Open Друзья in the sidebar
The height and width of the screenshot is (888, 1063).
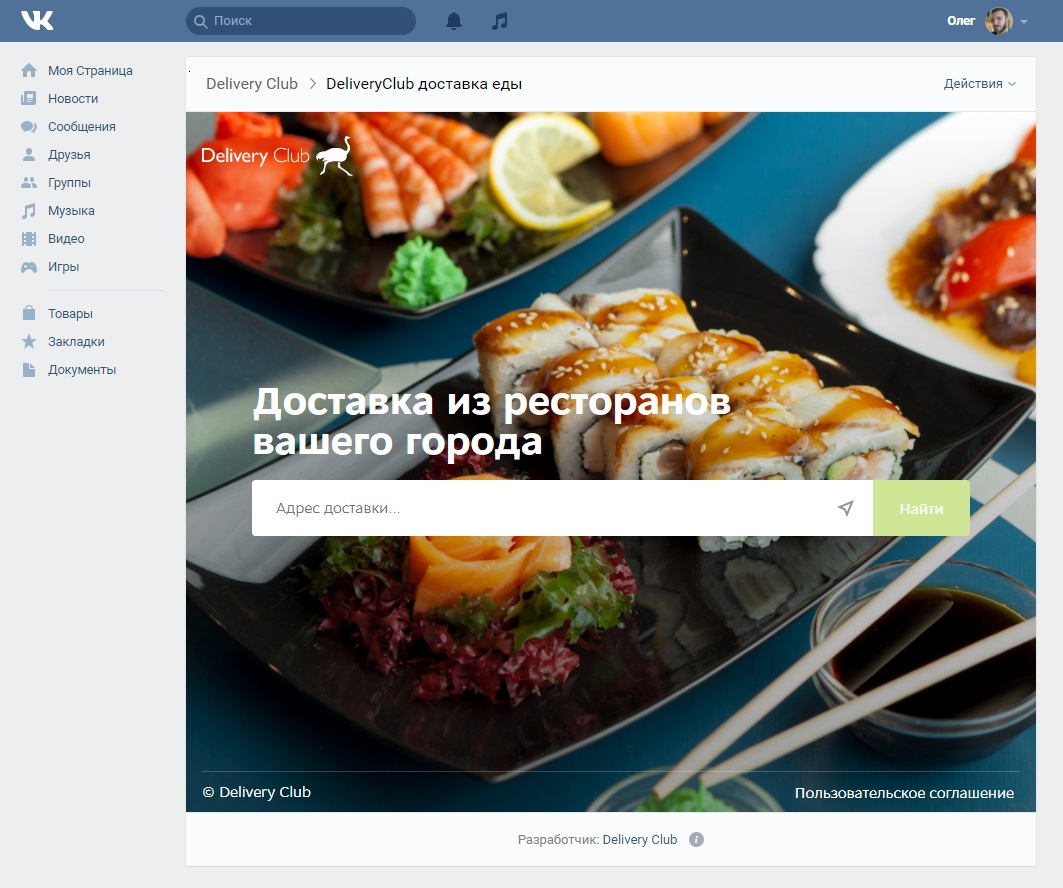(x=69, y=155)
